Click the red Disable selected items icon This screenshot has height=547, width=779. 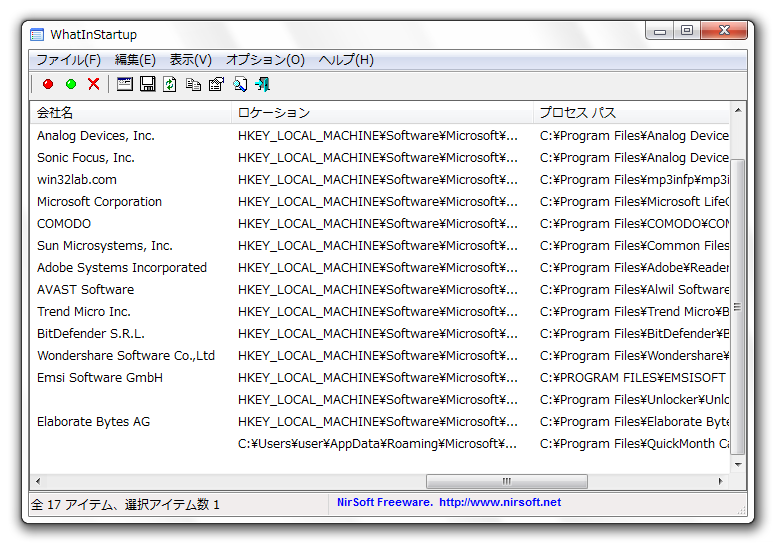point(48,84)
